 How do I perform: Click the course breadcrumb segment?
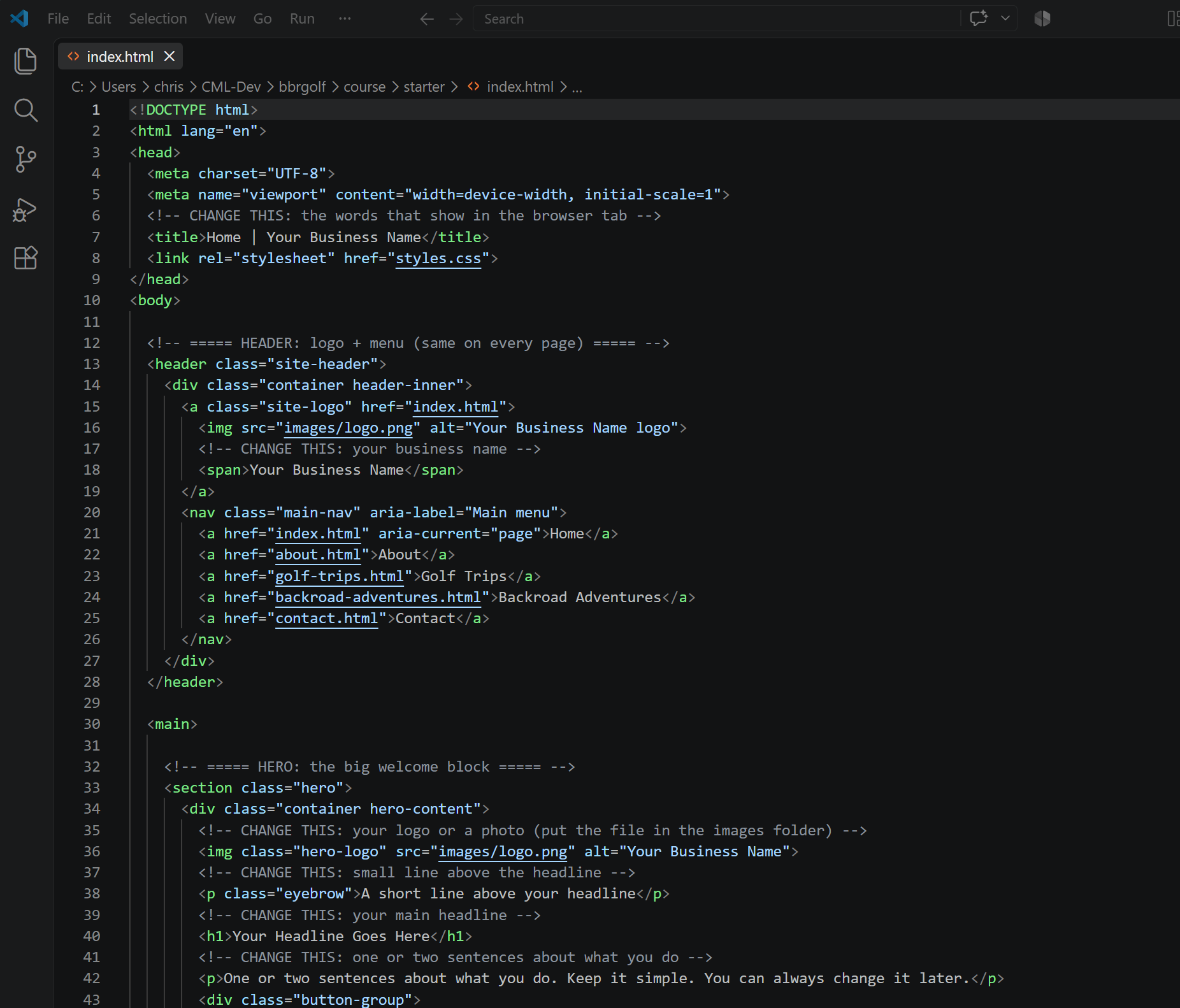coord(364,87)
